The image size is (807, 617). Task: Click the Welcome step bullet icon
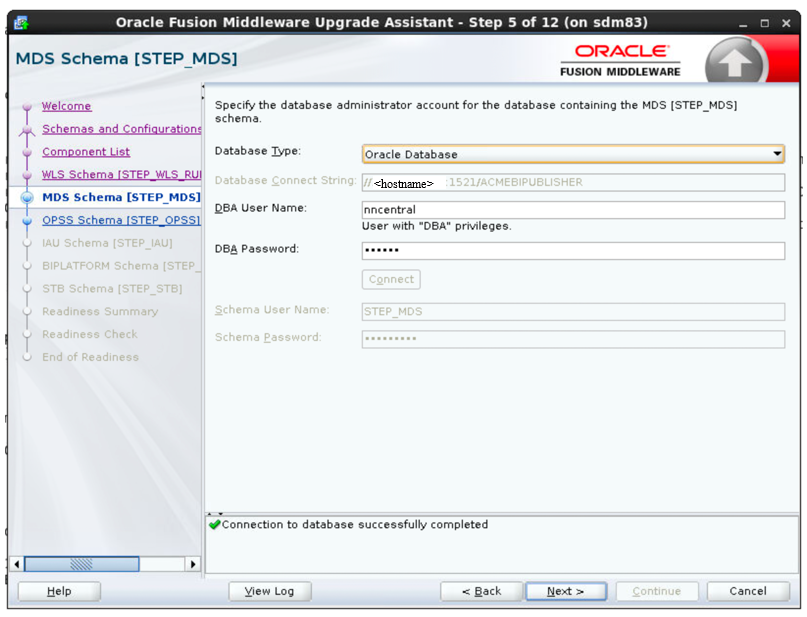click(x=27, y=107)
